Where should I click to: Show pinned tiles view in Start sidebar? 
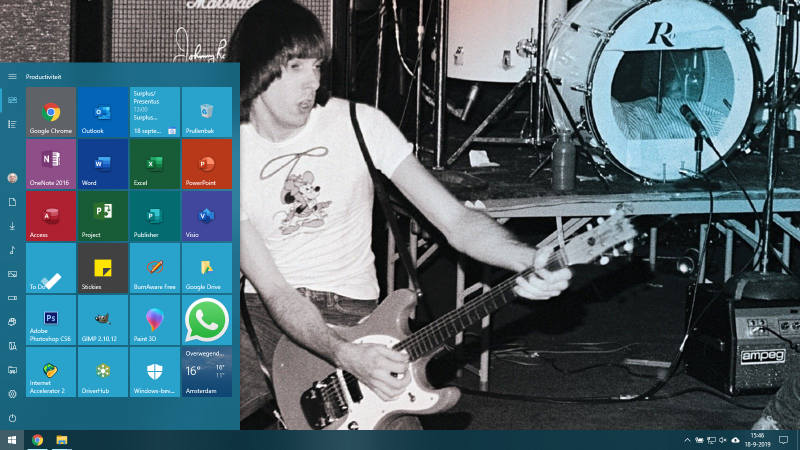(12, 100)
